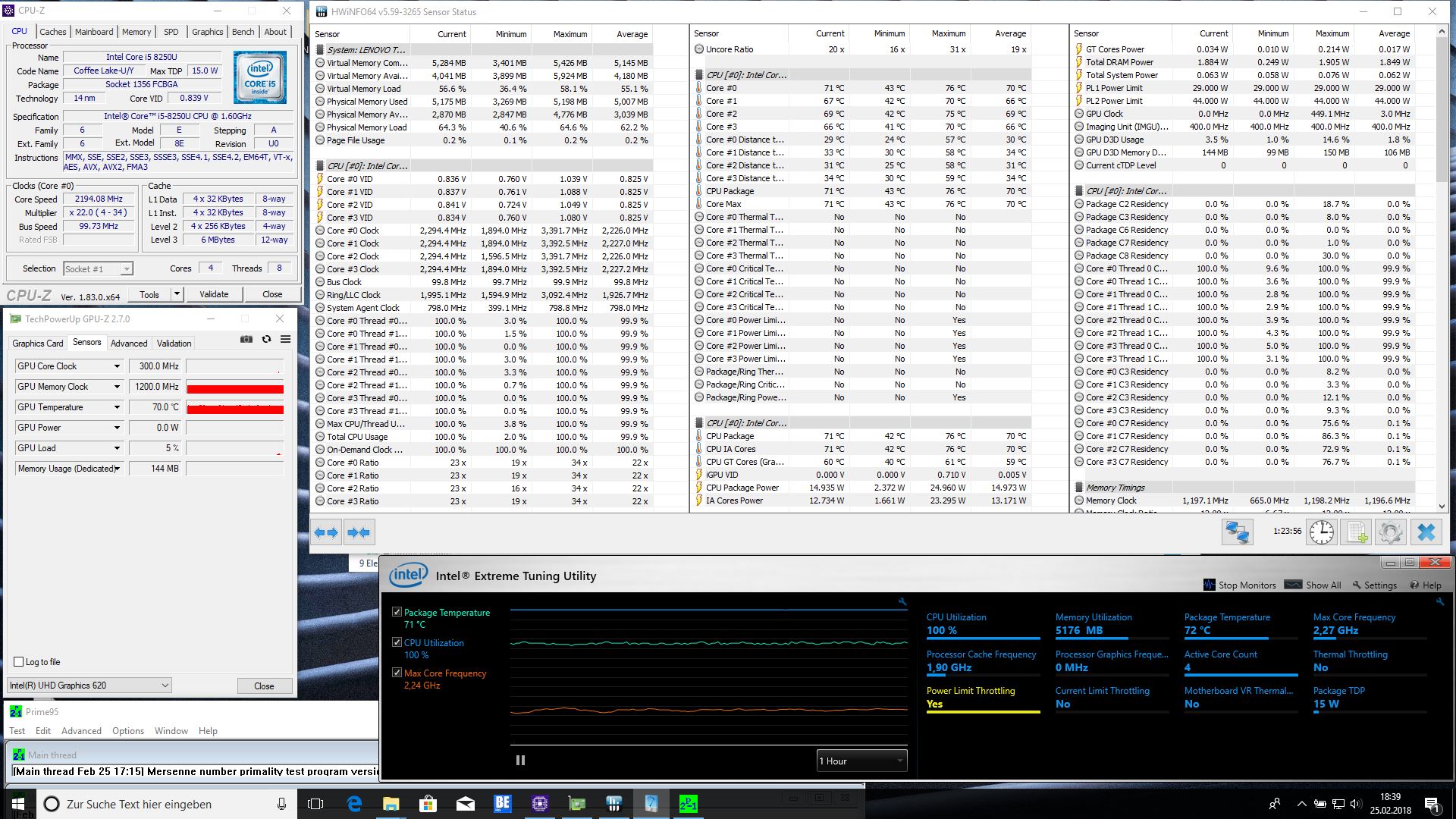Click the HWiNFO clock reset timer icon

click(x=1321, y=532)
